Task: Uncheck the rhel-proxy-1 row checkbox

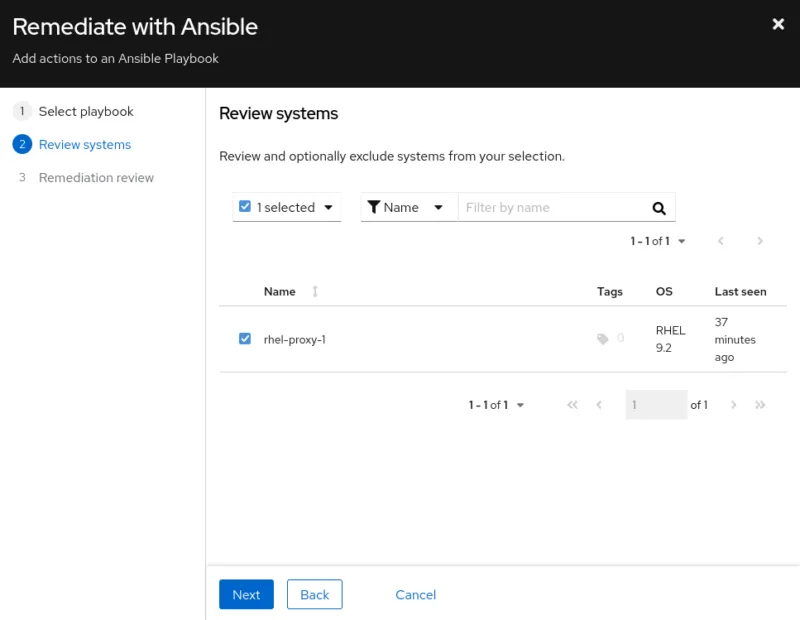Action: click(245, 339)
